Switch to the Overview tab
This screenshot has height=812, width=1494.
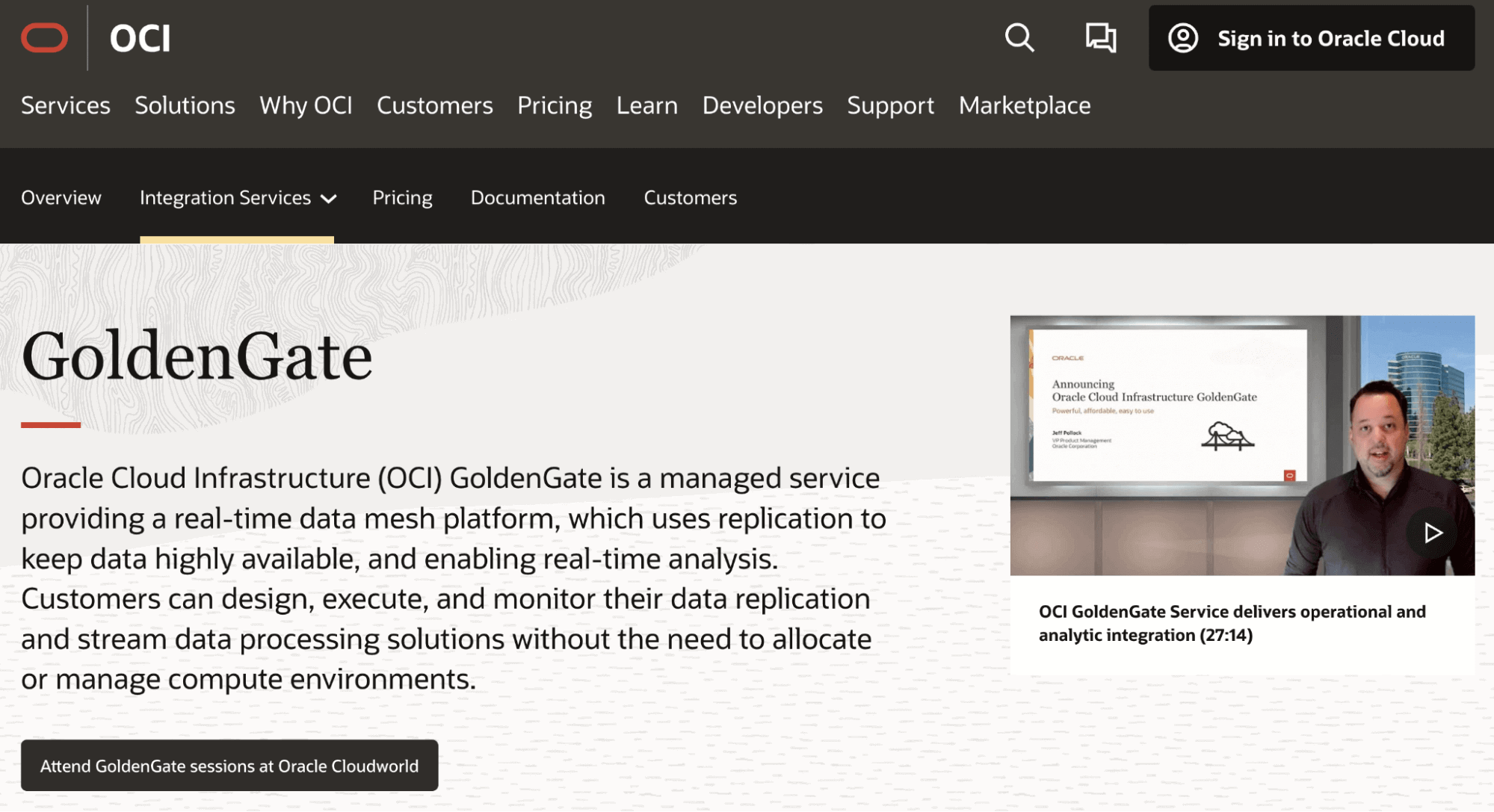pos(61,198)
